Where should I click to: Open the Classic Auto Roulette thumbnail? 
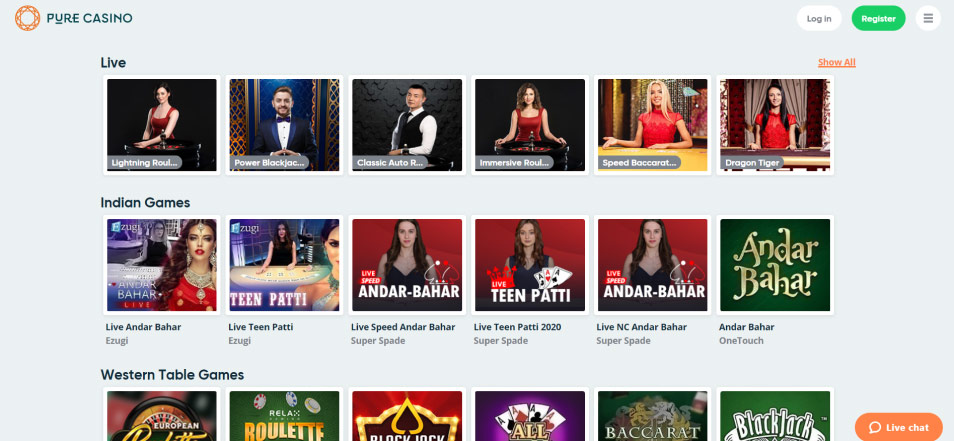tap(407, 125)
